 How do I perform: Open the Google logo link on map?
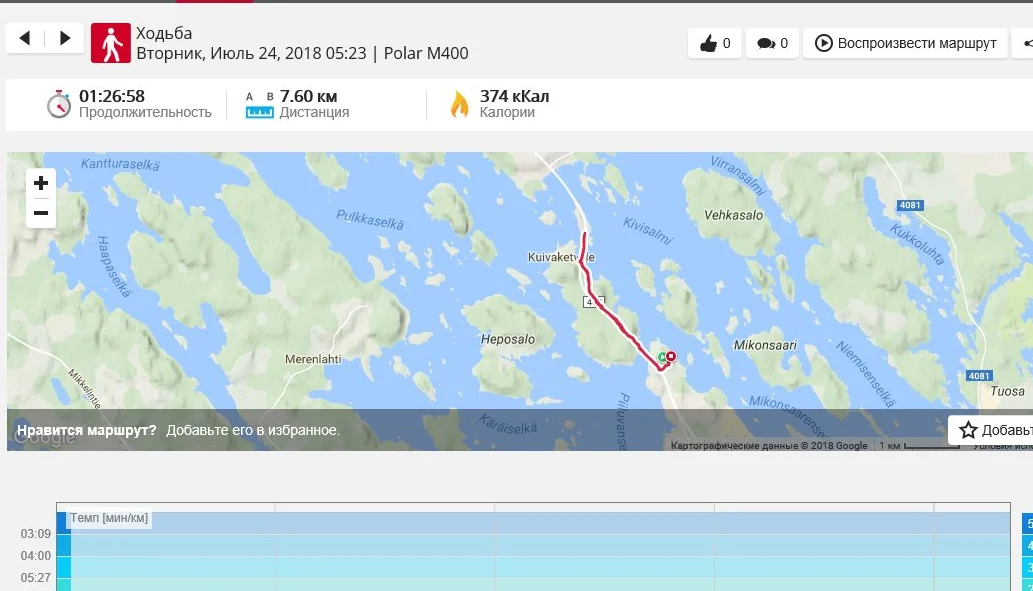click(x=43, y=437)
